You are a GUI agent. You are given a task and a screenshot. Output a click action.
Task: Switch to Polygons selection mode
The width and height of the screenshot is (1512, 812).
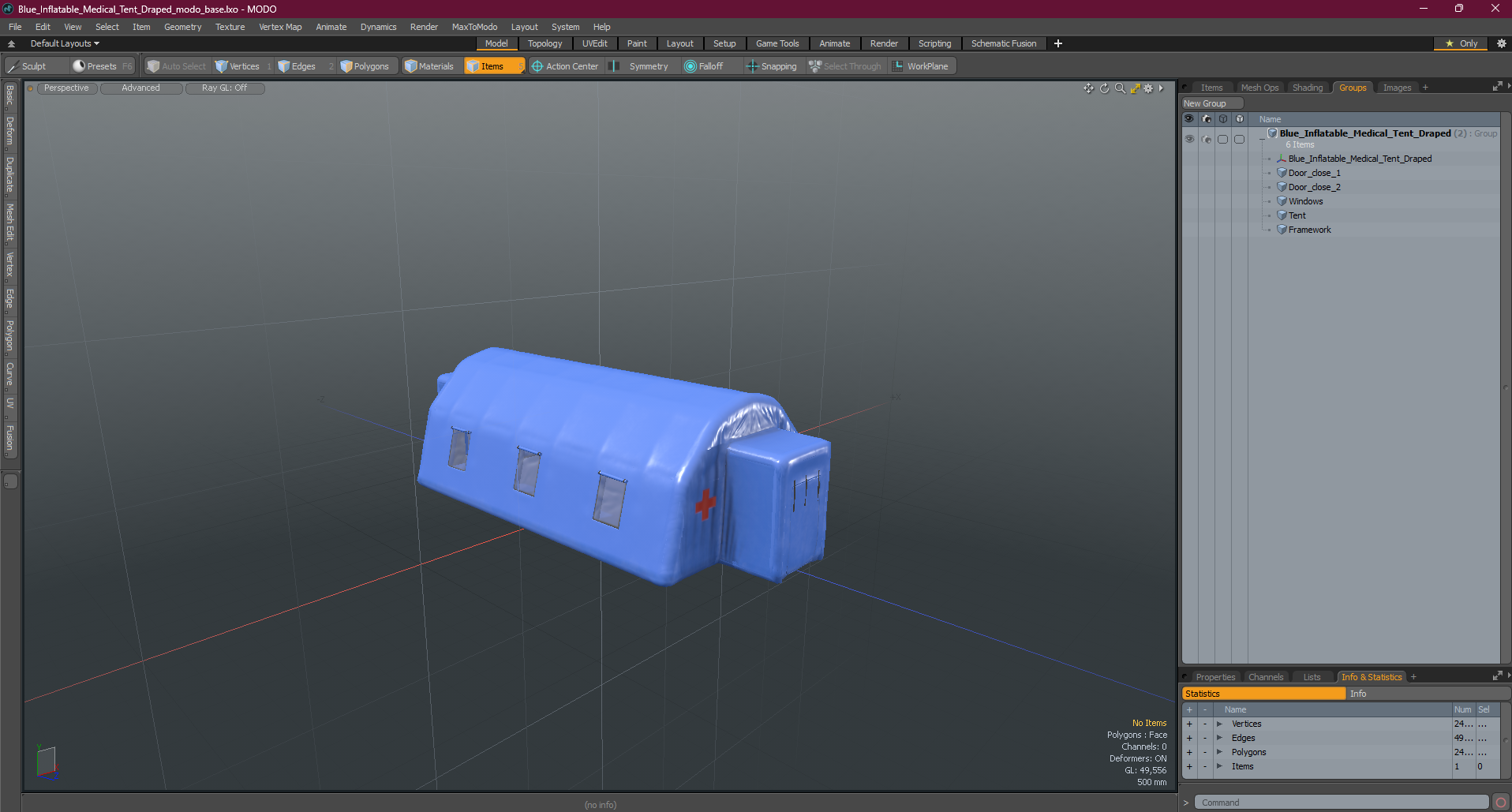[365, 66]
